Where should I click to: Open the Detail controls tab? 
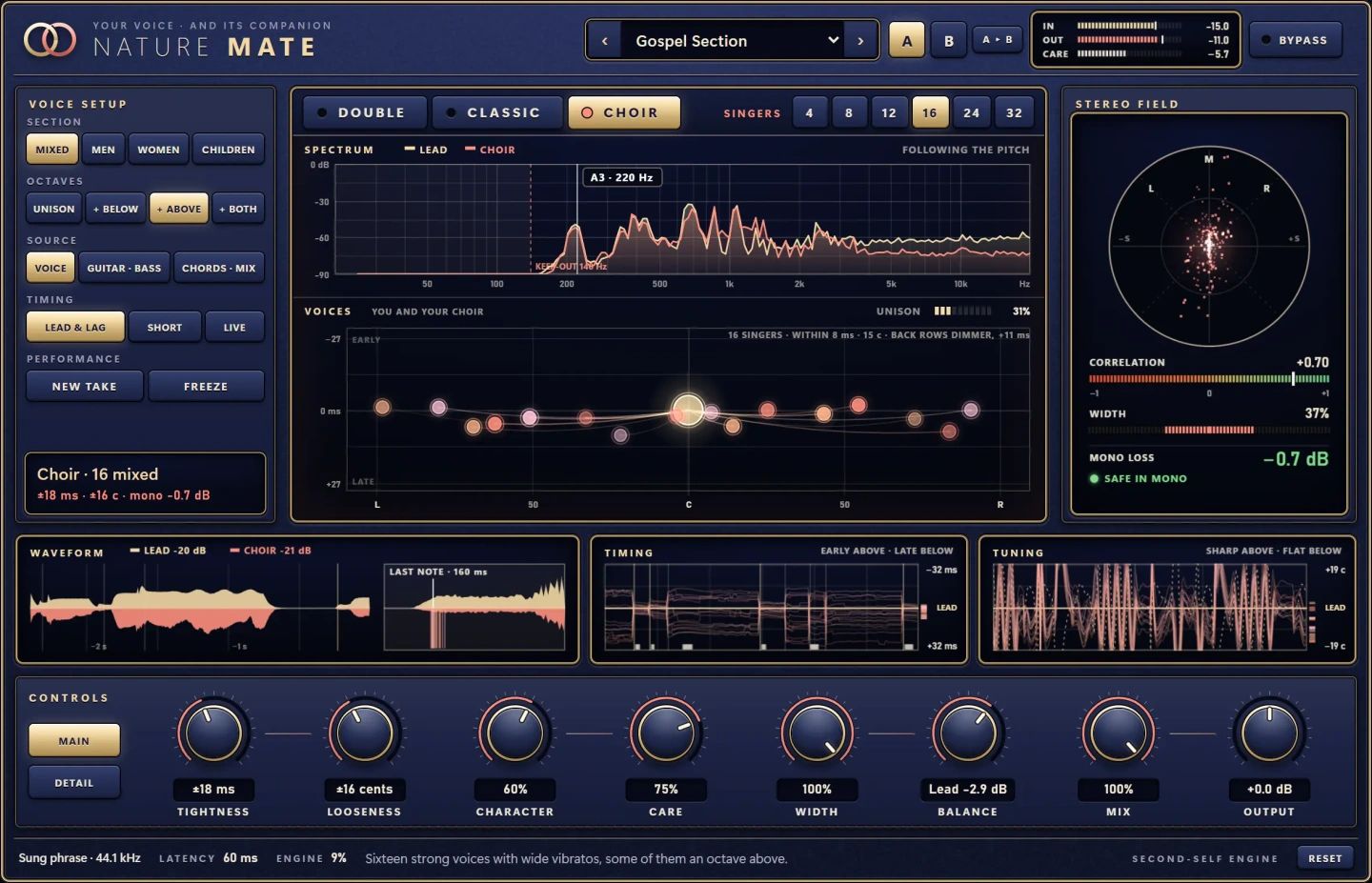[x=74, y=782]
